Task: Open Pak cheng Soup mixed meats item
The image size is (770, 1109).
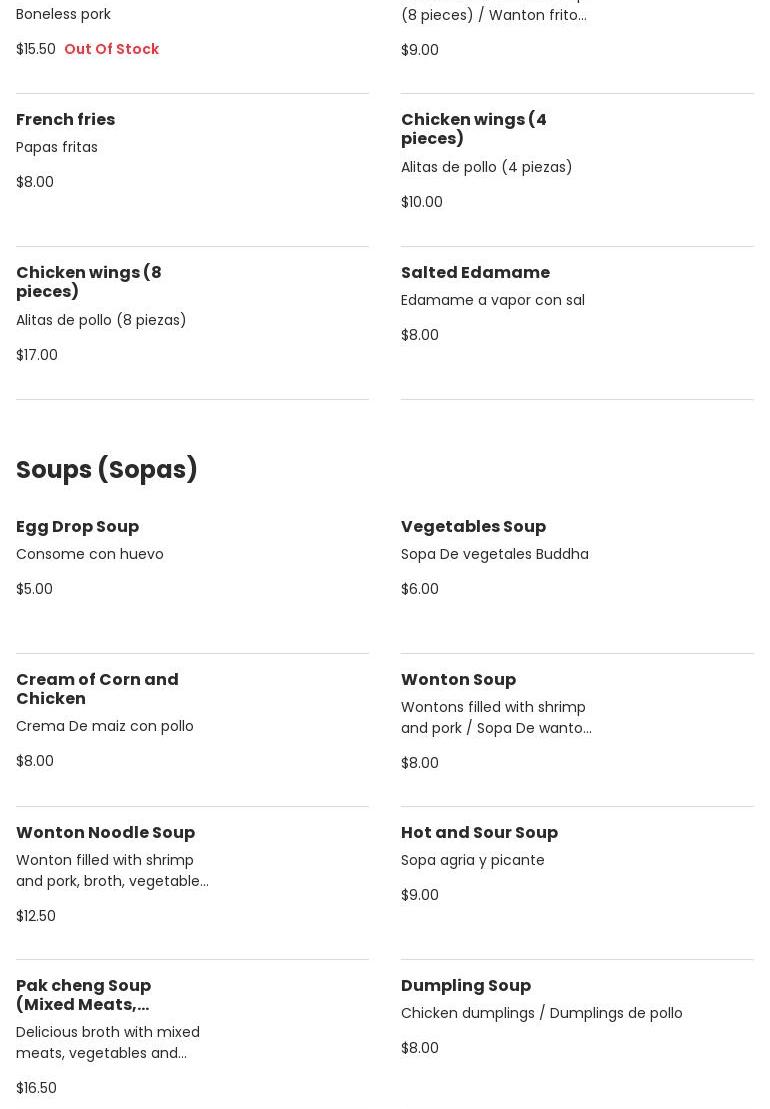Action: (83, 995)
